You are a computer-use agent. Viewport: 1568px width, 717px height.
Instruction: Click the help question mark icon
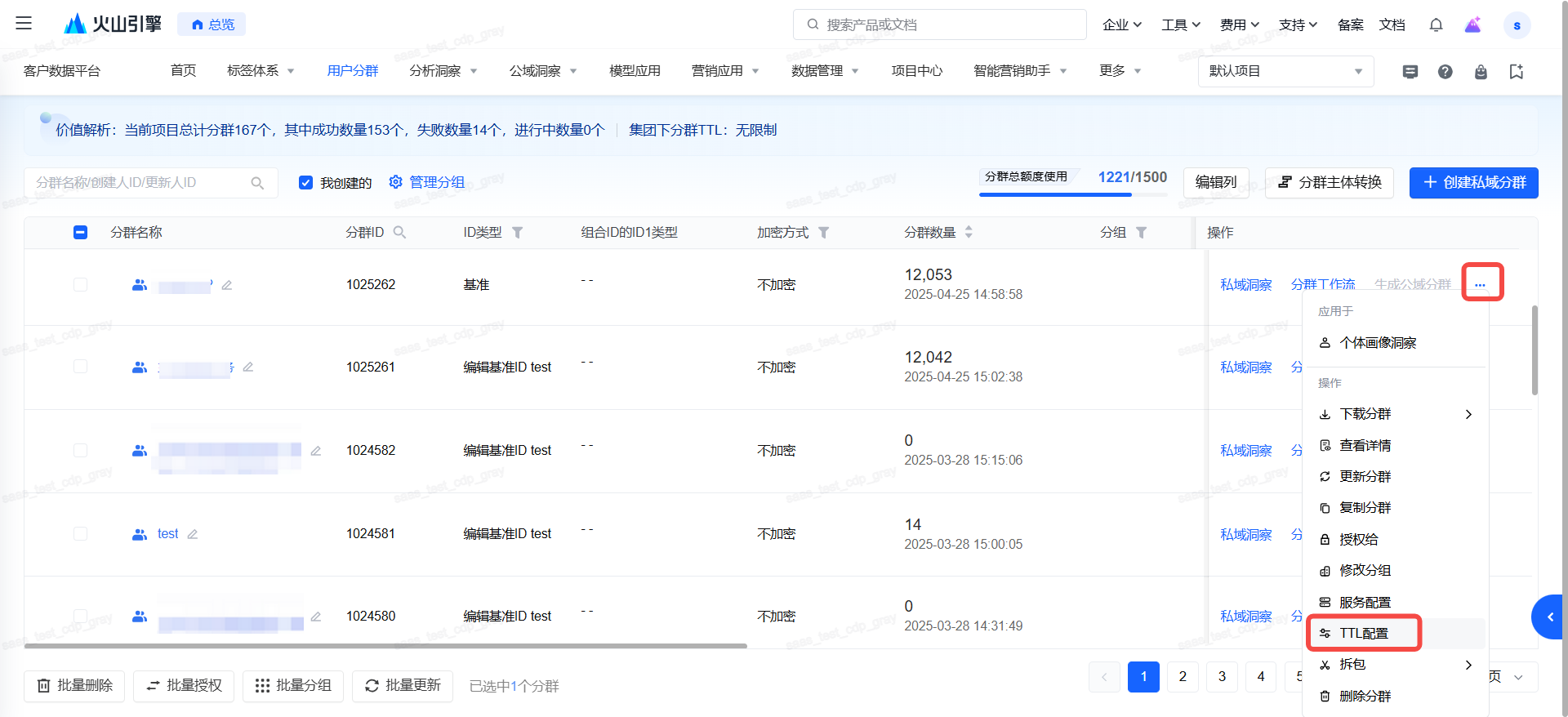[1445, 72]
